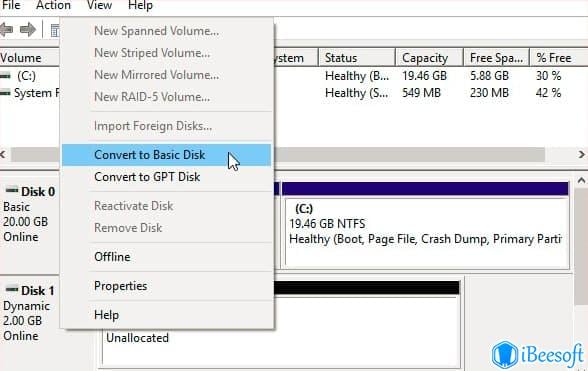Click the iBeesoft logo watermark

click(x=538, y=354)
